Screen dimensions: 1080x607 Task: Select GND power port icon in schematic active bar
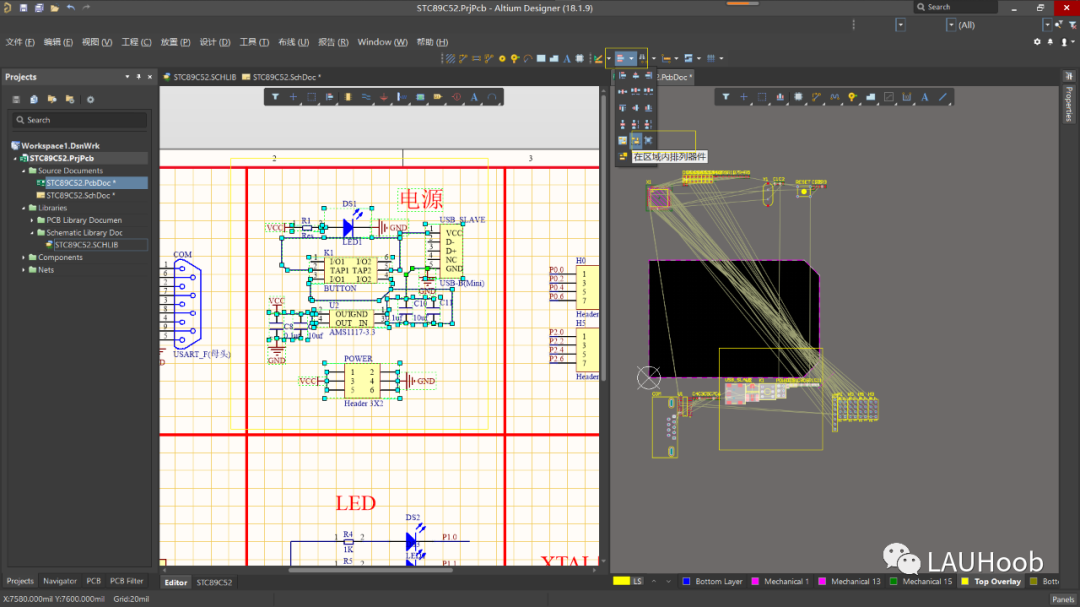click(x=384, y=97)
